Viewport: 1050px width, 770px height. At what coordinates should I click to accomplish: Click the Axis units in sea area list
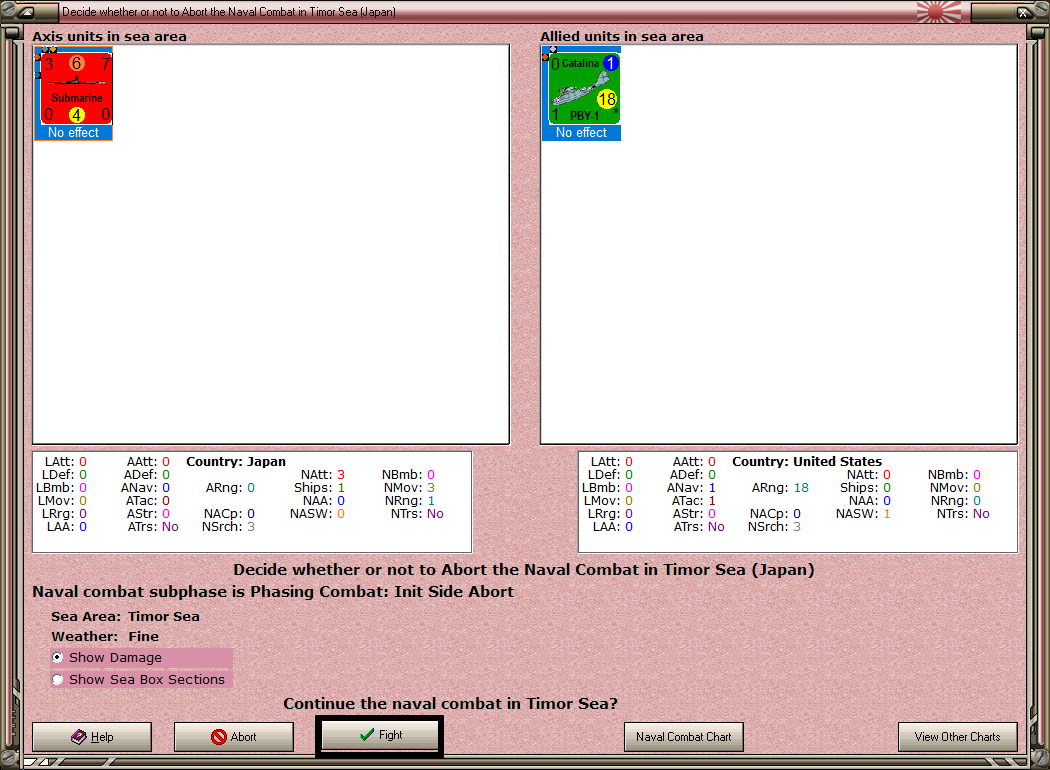coord(271,244)
